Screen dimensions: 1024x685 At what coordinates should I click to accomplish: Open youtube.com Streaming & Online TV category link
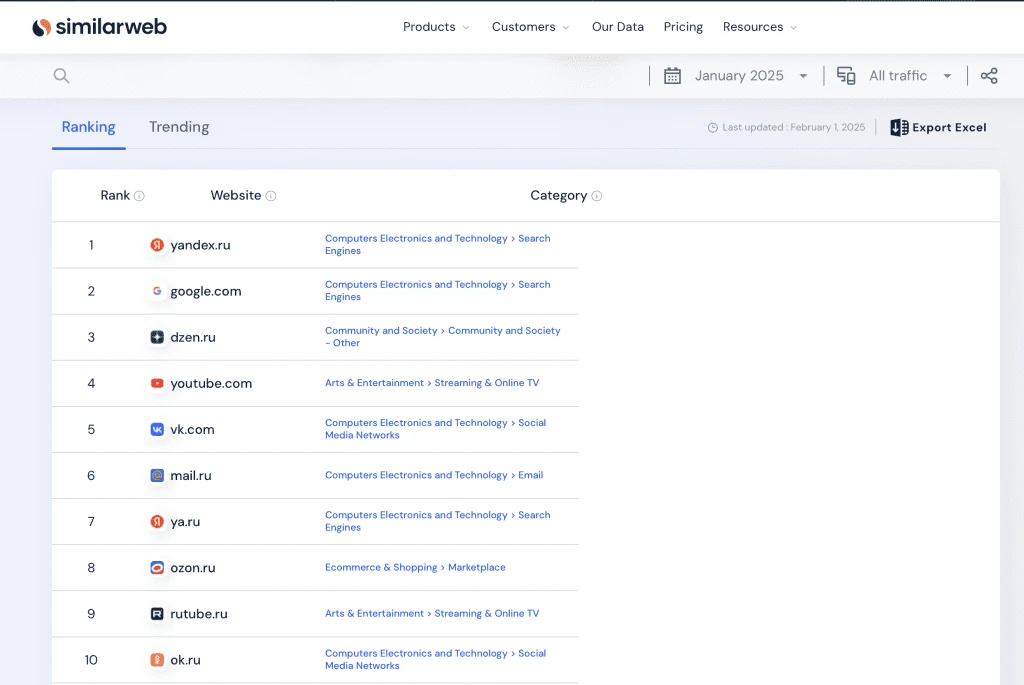pyautogui.click(x=432, y=383)
